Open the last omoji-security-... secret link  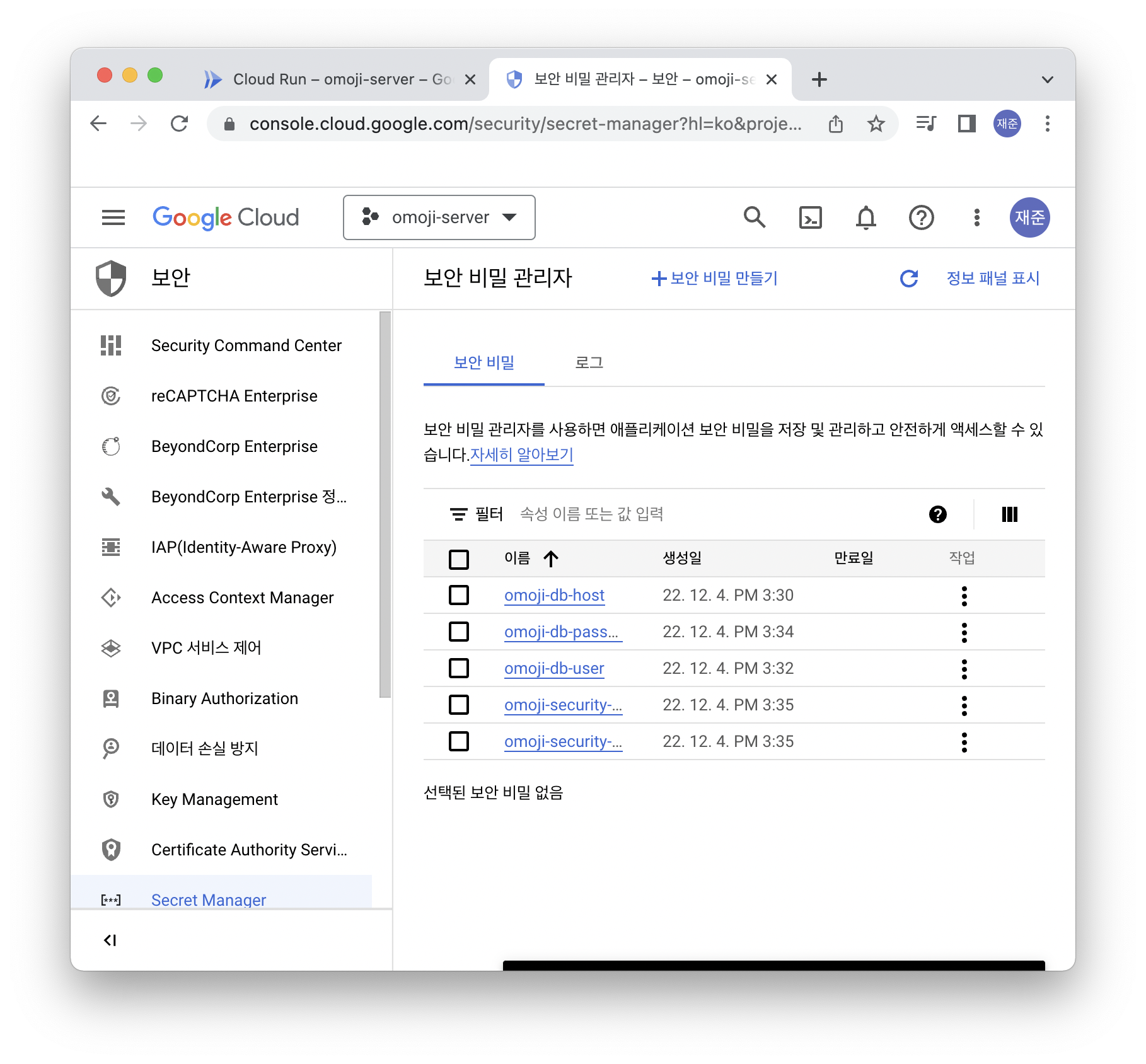pyautogui.click(x=563, y=742)
